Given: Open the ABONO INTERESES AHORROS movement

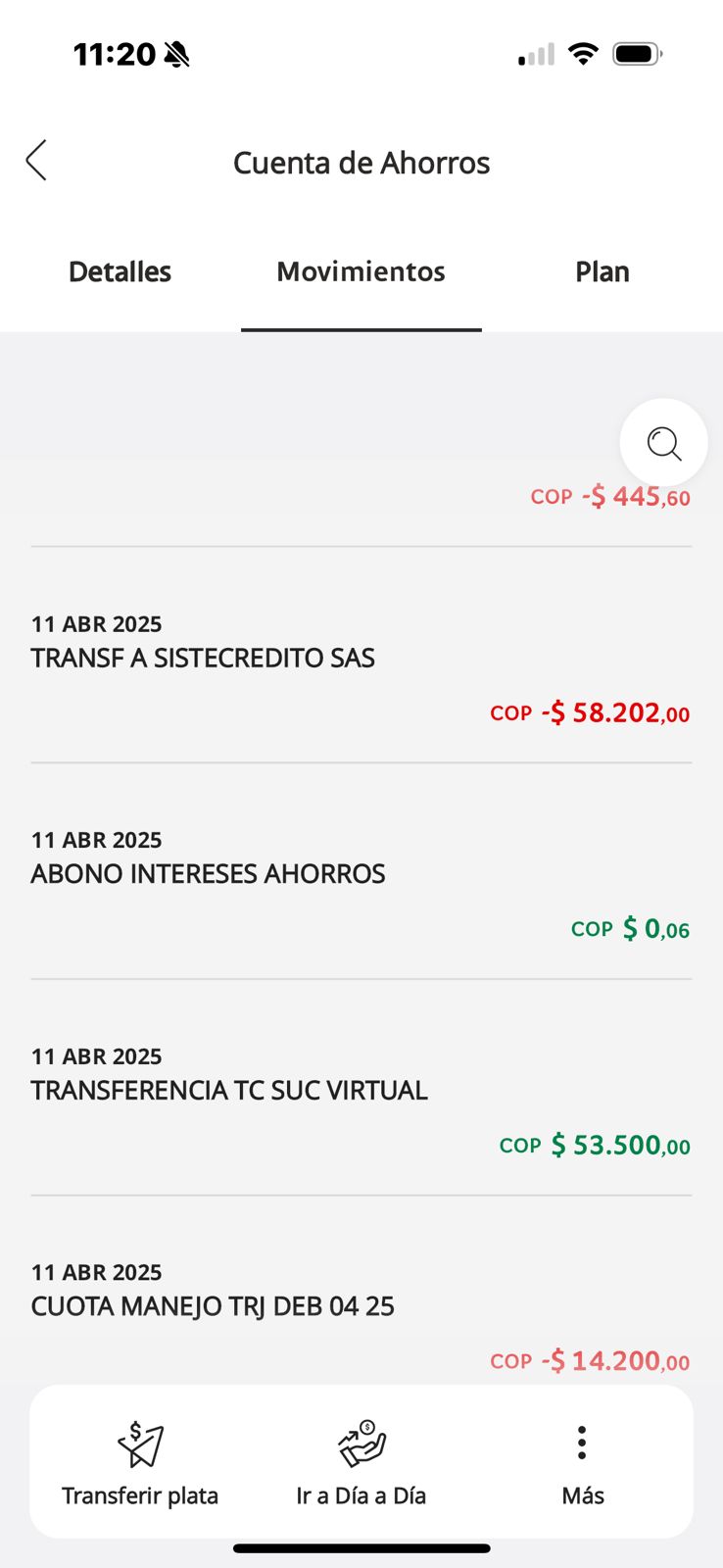Looking at the screenshot, I should (x=208, y=873).
